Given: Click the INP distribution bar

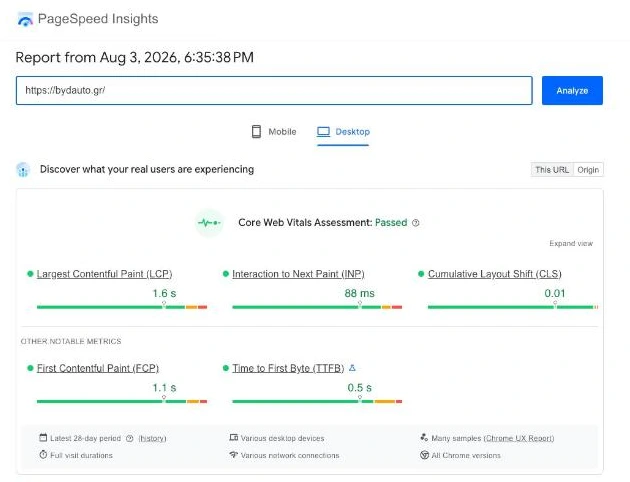Looking at the screenshot, I should [317, 307].
